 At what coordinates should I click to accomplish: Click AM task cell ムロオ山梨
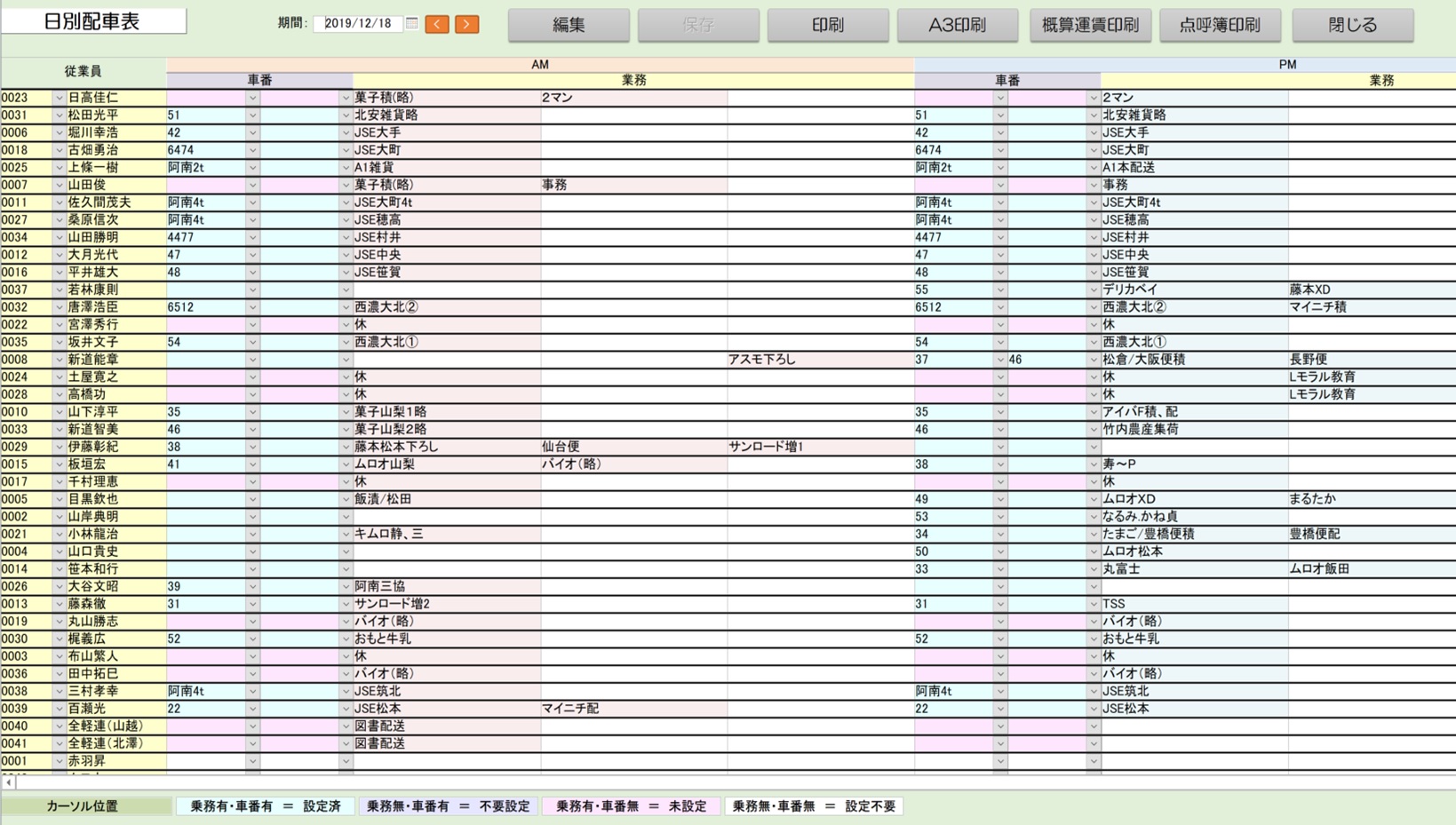click(x=447, y=464)
